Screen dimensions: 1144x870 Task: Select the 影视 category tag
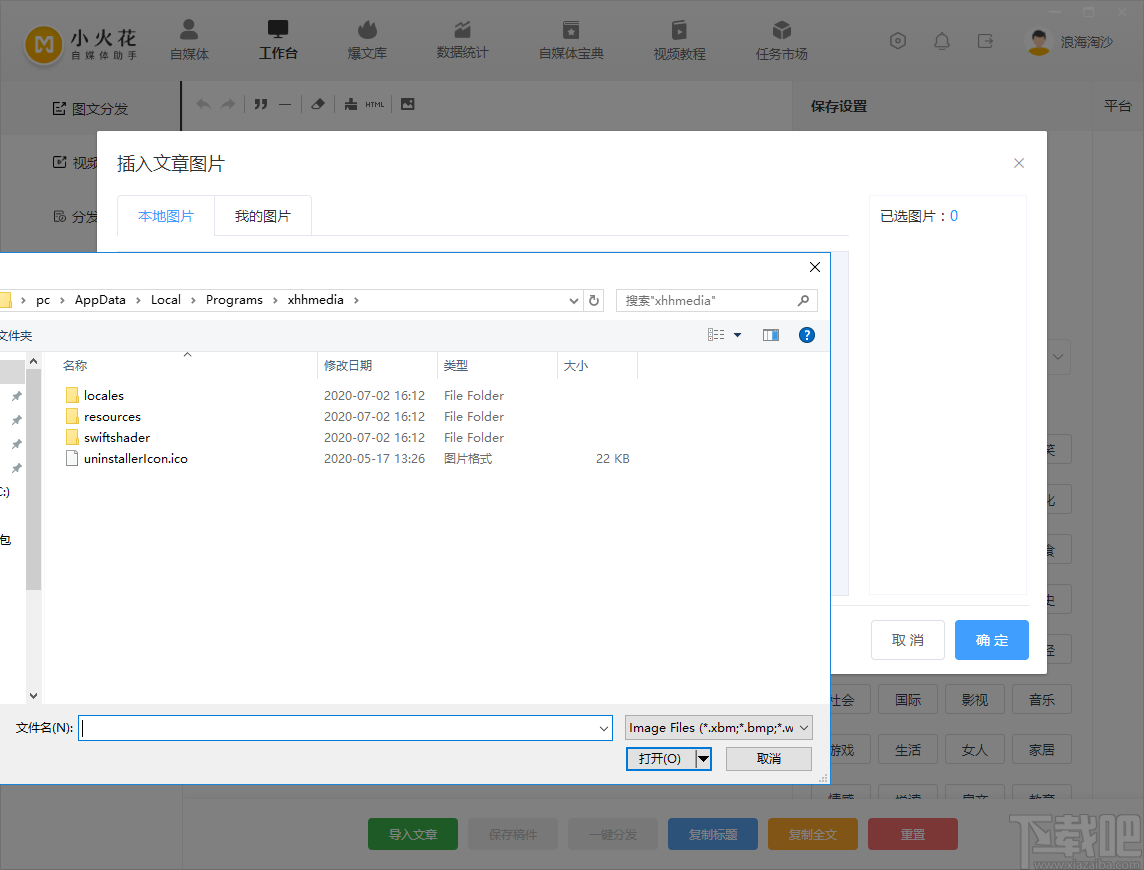click(975, 700)
